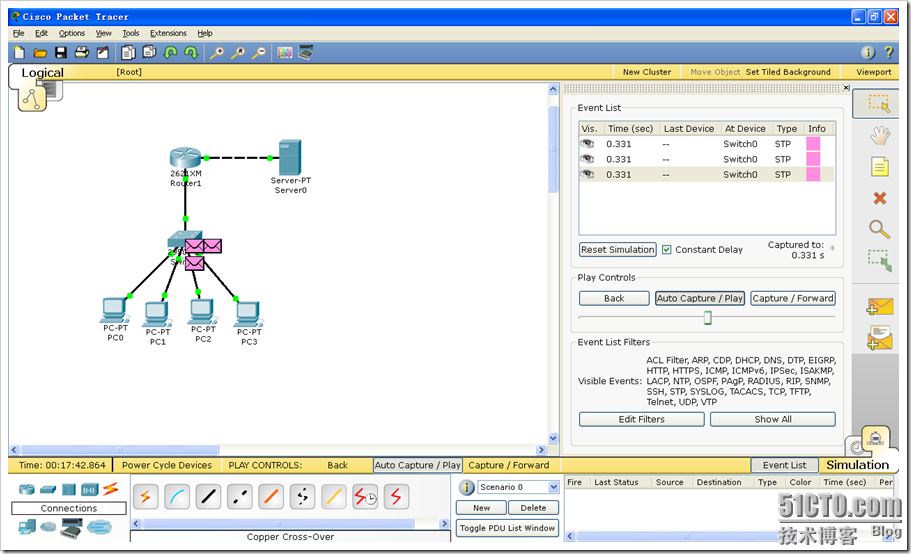Open the Custom Devices Dialog icon
The image size is (911, 554).
point(306,53)
